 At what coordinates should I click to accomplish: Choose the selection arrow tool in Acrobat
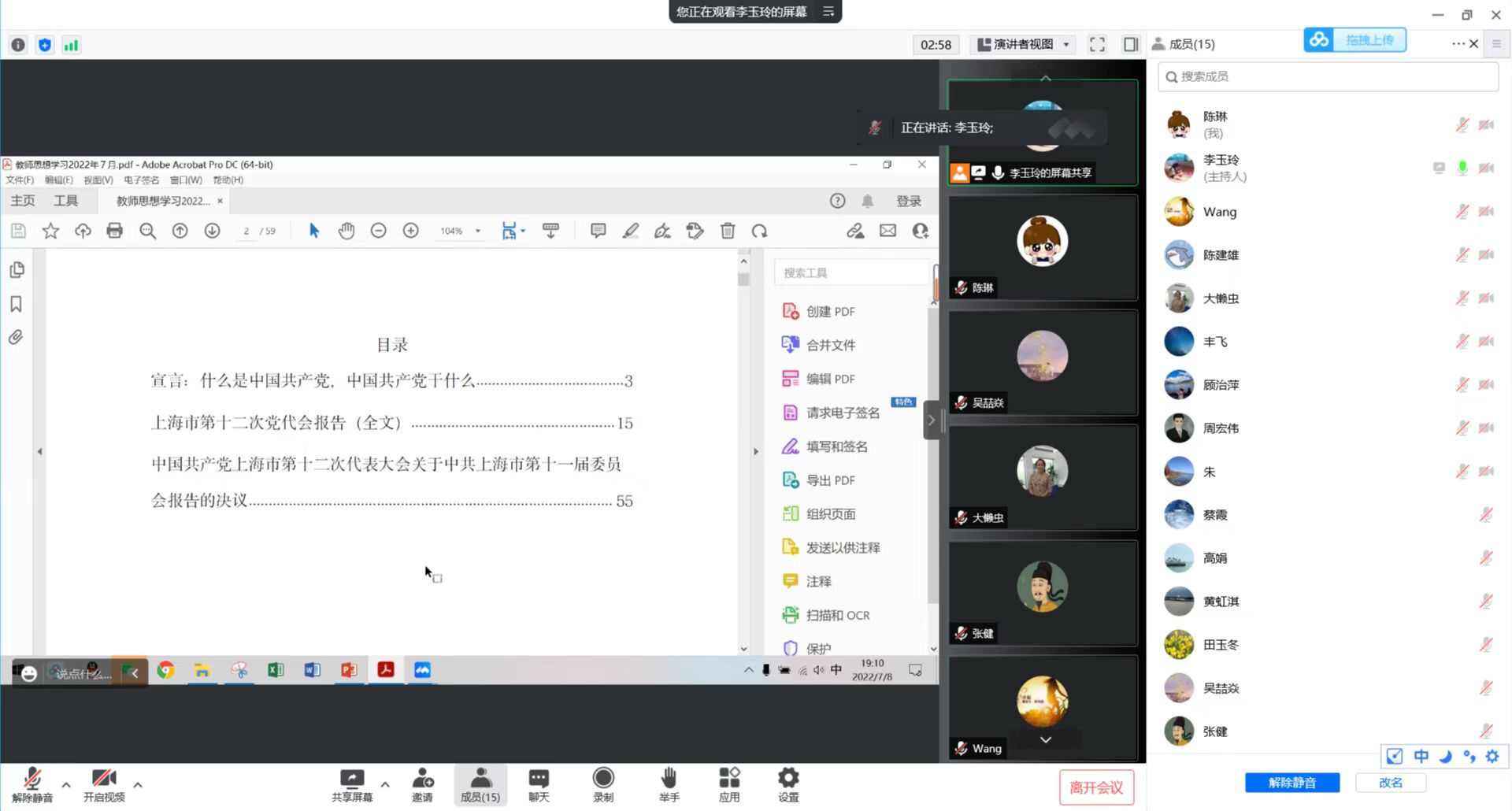pos(314,231)
